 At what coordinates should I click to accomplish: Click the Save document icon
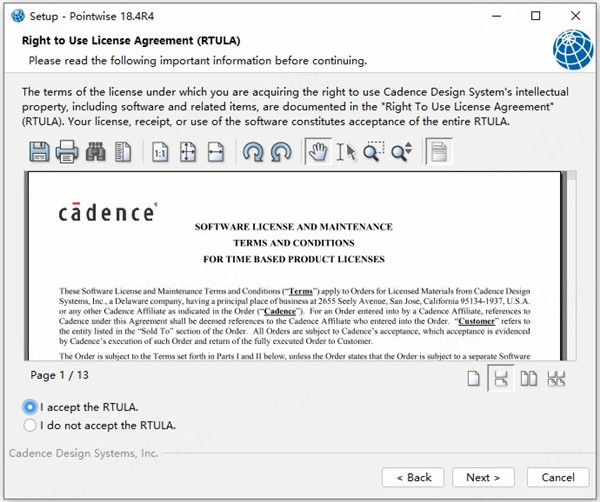tap(39, 152)
